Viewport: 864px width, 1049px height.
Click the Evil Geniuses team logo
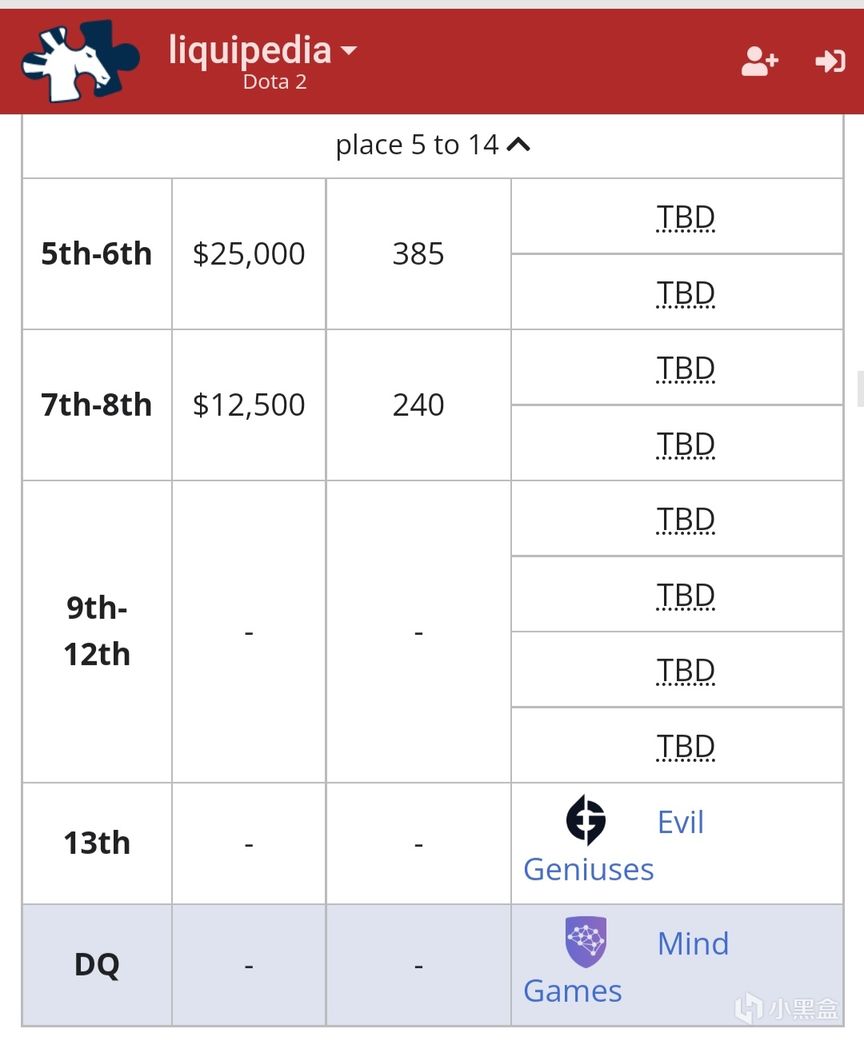coord(586,820)
